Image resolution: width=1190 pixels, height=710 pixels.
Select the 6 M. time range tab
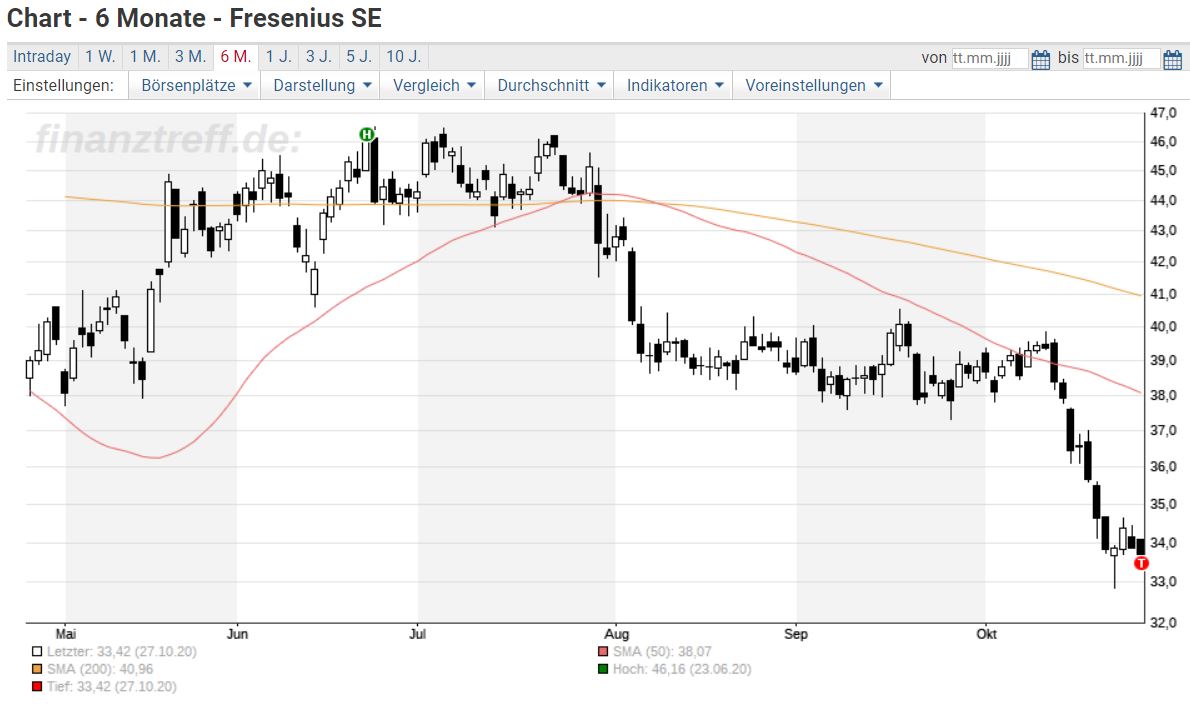point(236,57)
